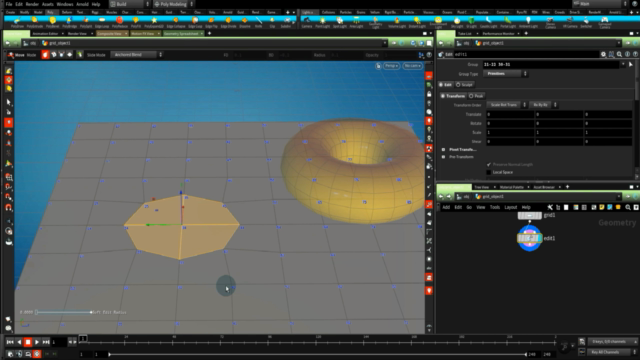Select the PolyReduce shelf tool
The width and height of the screenshot is (640, 360).
coord(120,22)
